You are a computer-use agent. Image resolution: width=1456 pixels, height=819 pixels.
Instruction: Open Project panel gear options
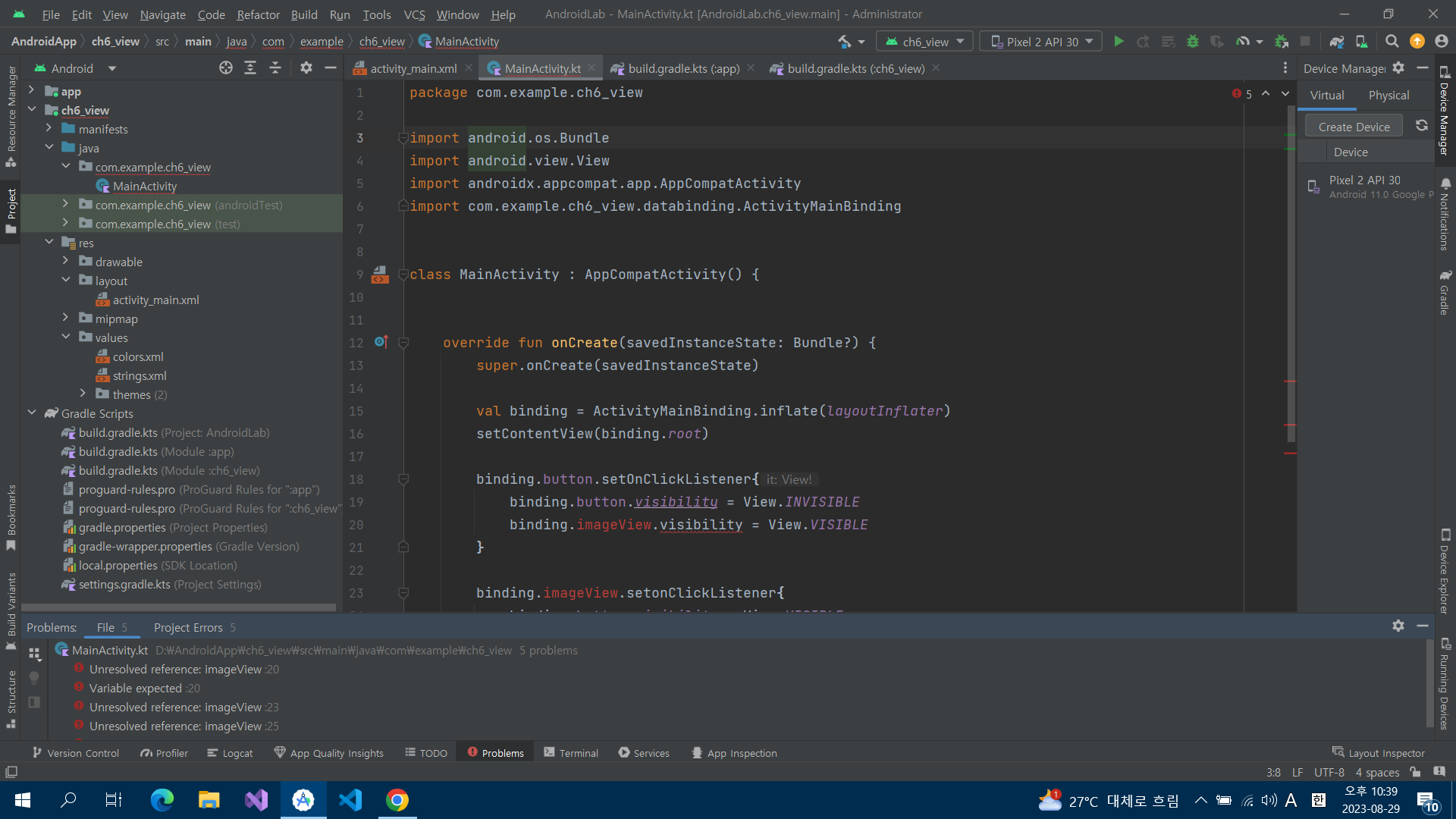(x=306, y=68)
